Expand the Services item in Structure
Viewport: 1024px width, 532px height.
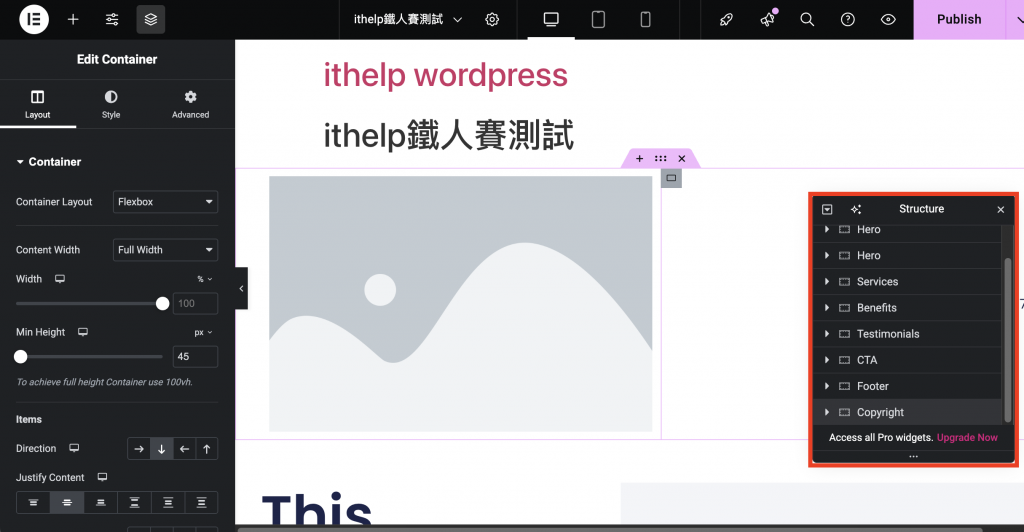[827, 281]
